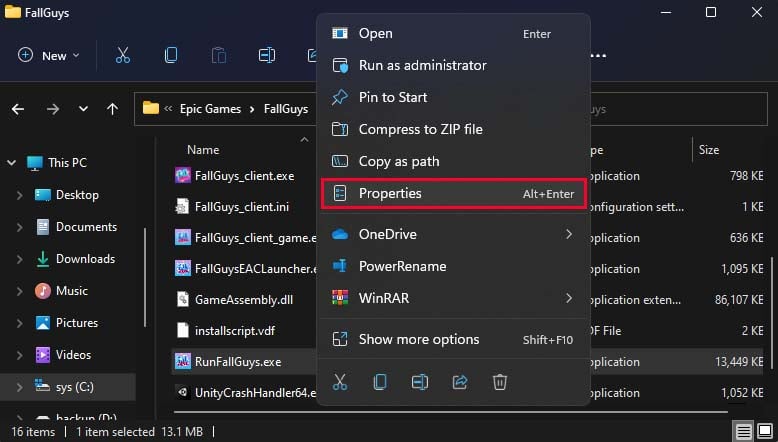Image resolution: width=778 pixels, height=442 pixels.
Task: Click the navigation pane scrollbar
Action: pyautogui.click(x=145, y=277)
